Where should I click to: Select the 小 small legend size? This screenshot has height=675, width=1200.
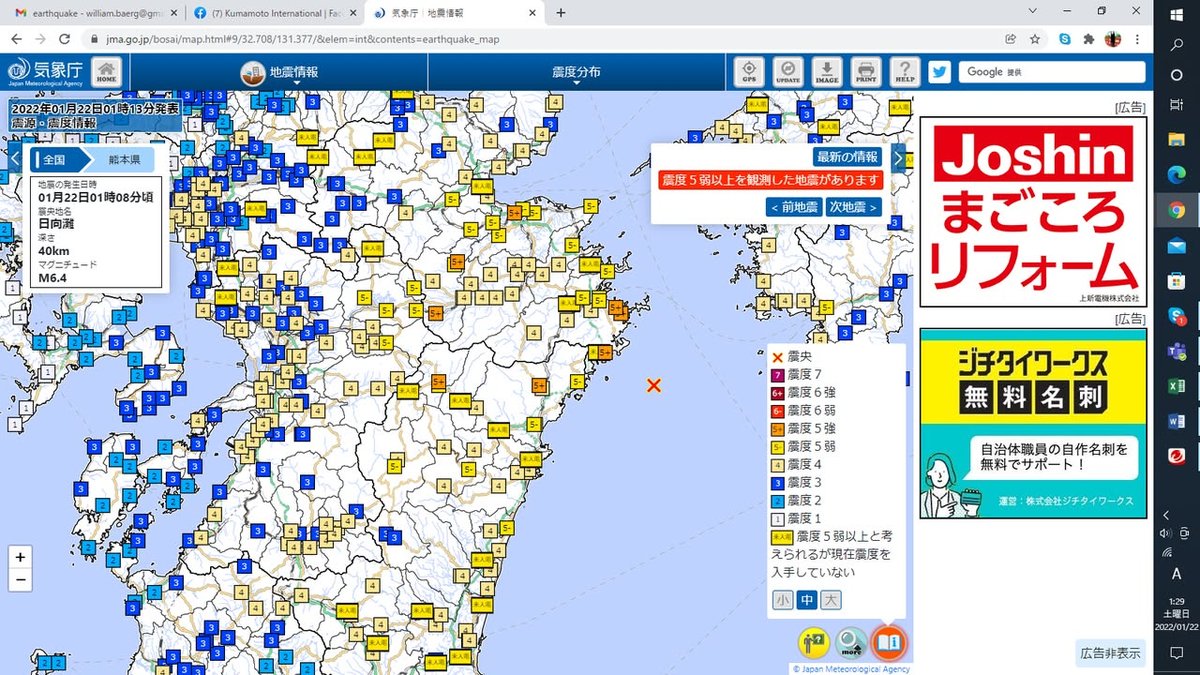[x=782, y=600]
